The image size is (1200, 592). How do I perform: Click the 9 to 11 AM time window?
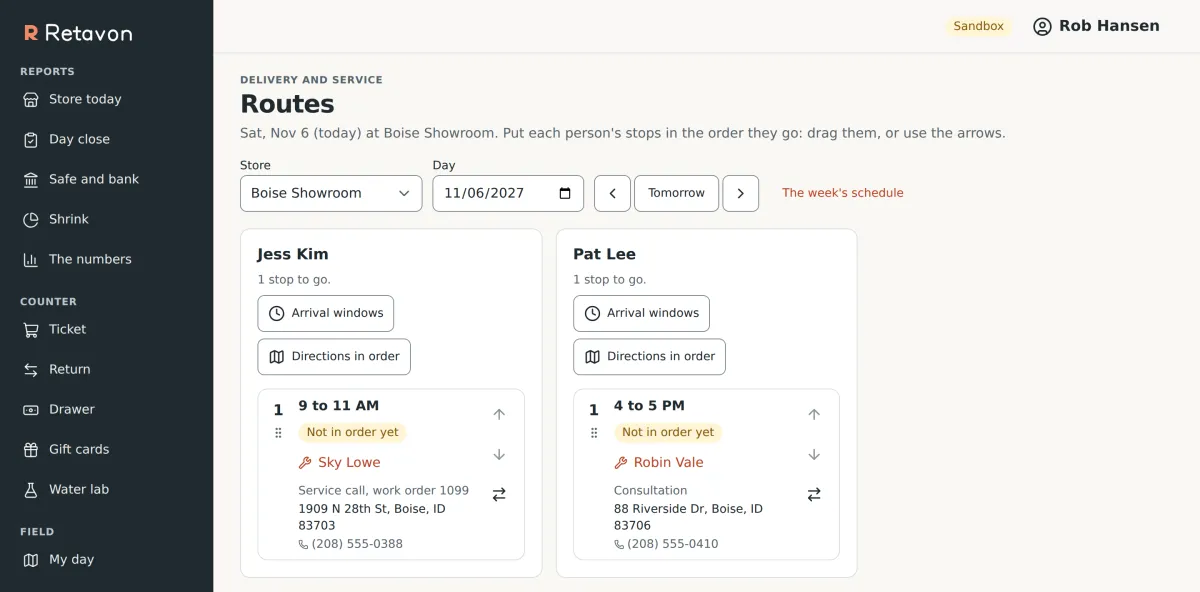pos(338,406)
